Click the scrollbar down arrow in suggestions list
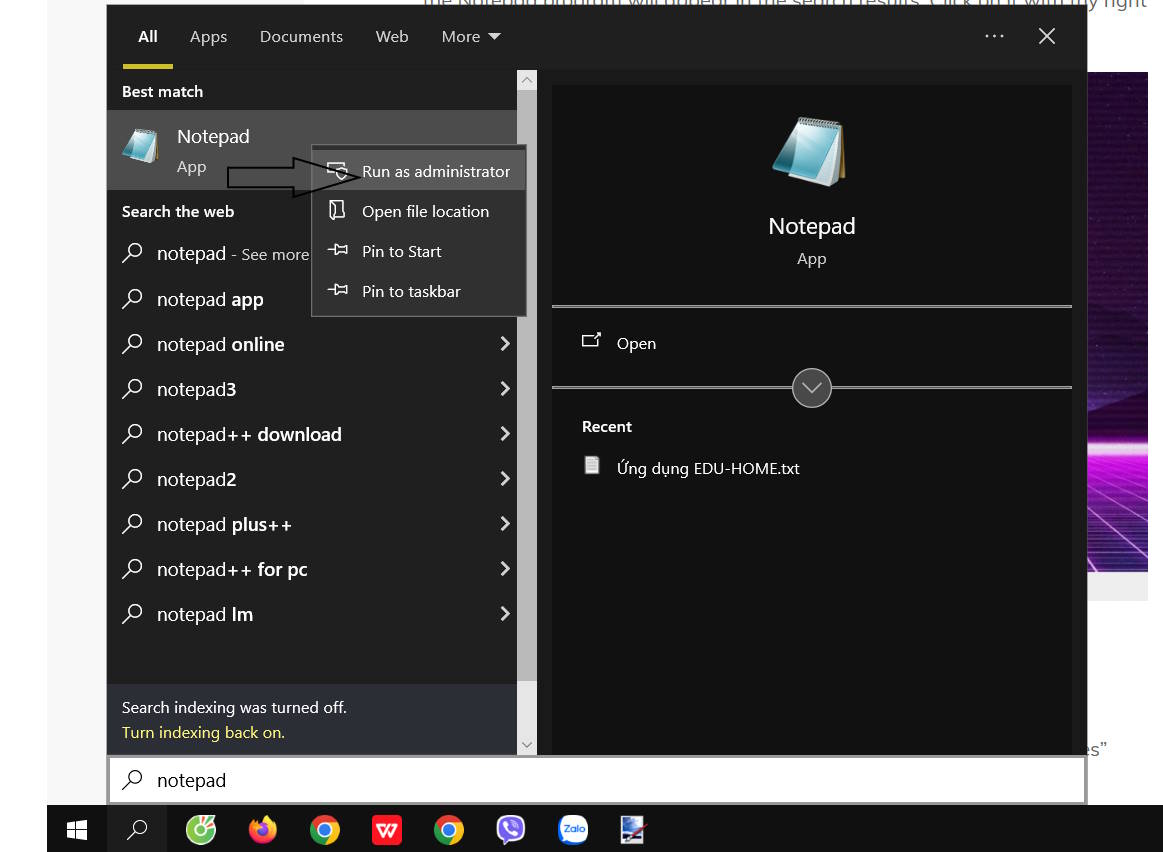 pos(526,744)
